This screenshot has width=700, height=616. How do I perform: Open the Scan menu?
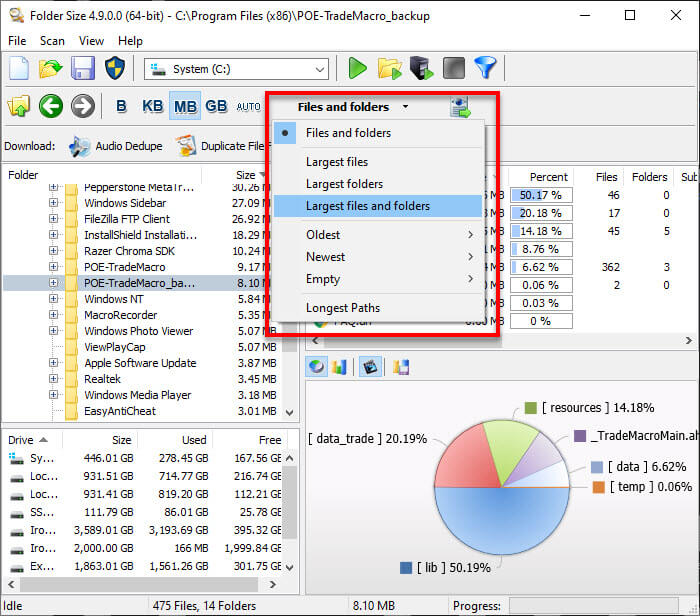(52, 41)
